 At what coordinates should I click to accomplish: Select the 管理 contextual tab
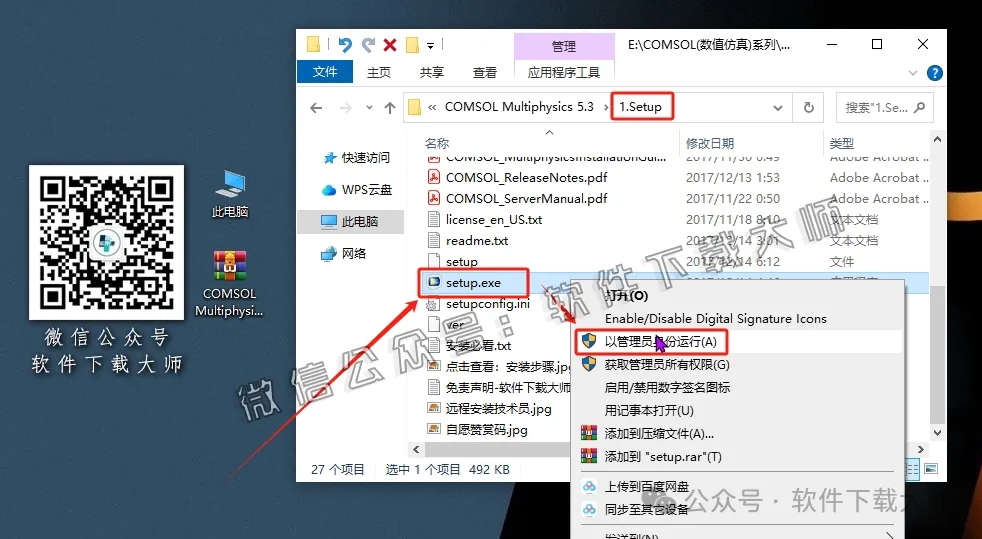point(564,46)
